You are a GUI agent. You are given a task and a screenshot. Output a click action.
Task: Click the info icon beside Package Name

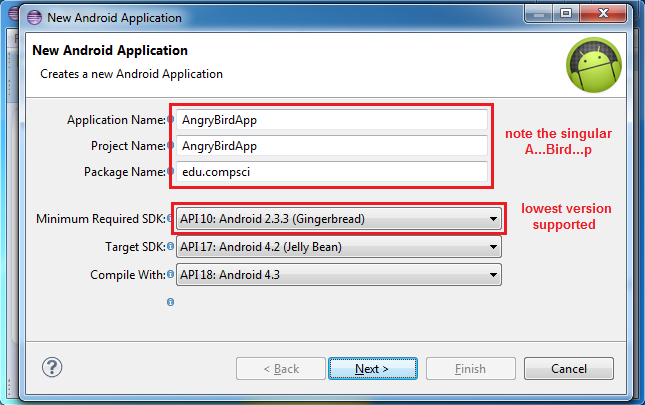click(171, 172)
